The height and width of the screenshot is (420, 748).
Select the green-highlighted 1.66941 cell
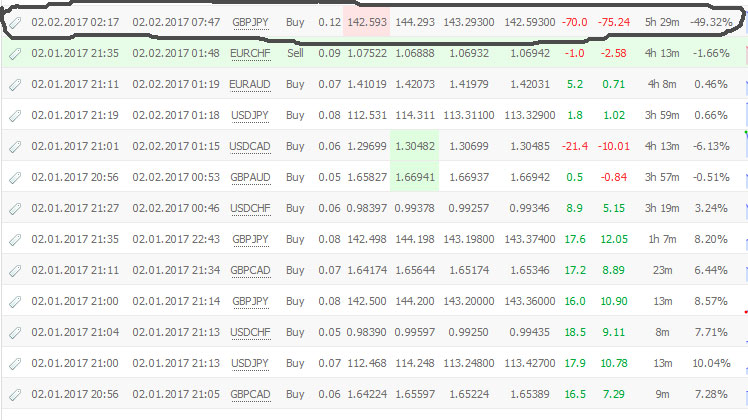415,177
